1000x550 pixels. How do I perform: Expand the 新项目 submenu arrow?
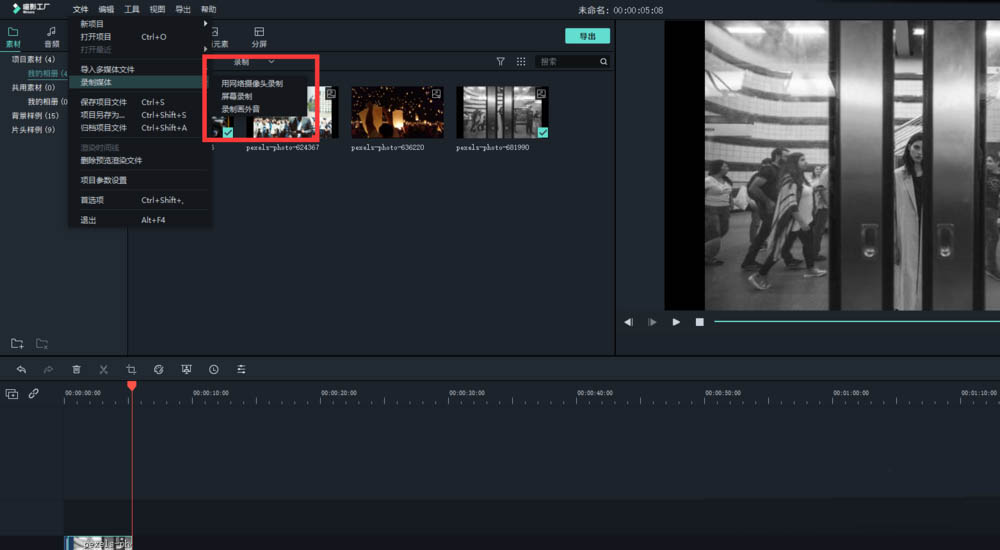(x=205, y=24)
